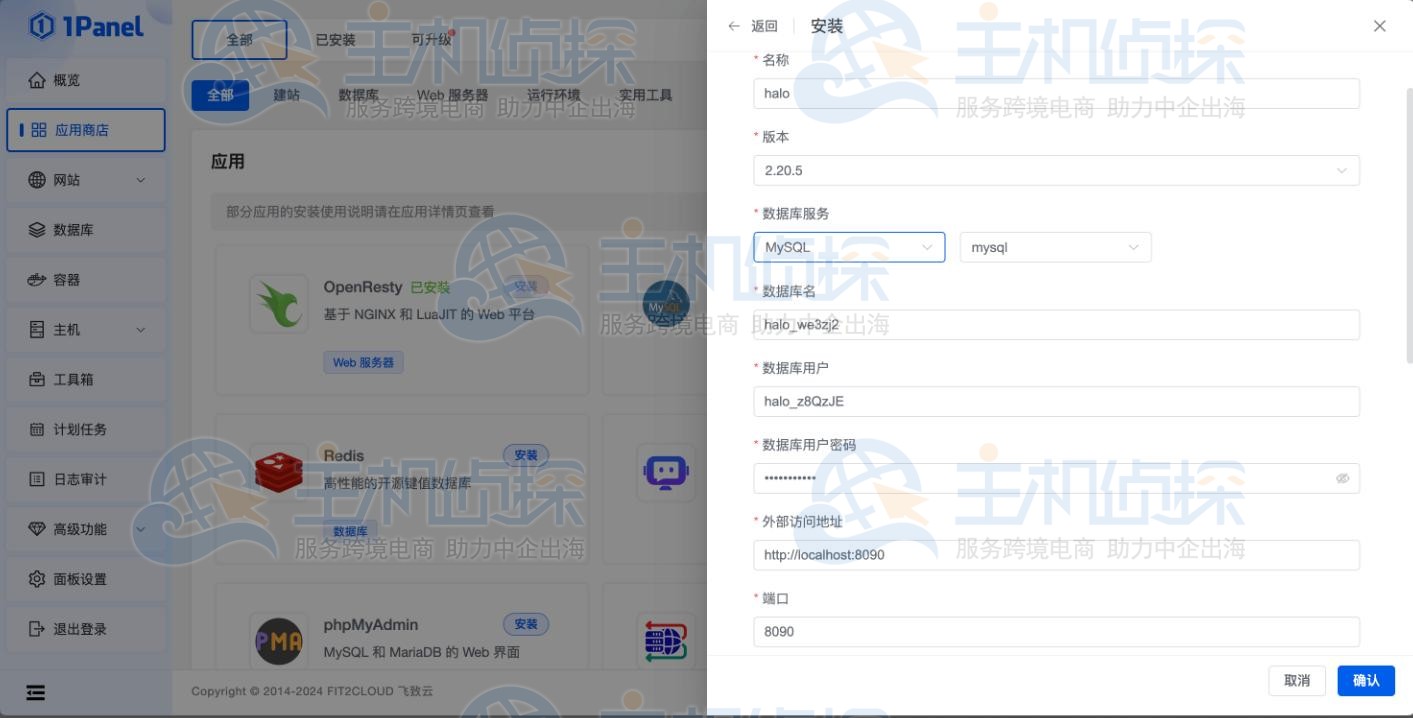Install phpMyAdmin with its 安装 button
The image size is (1413, 718).
(x=526, y=625)
